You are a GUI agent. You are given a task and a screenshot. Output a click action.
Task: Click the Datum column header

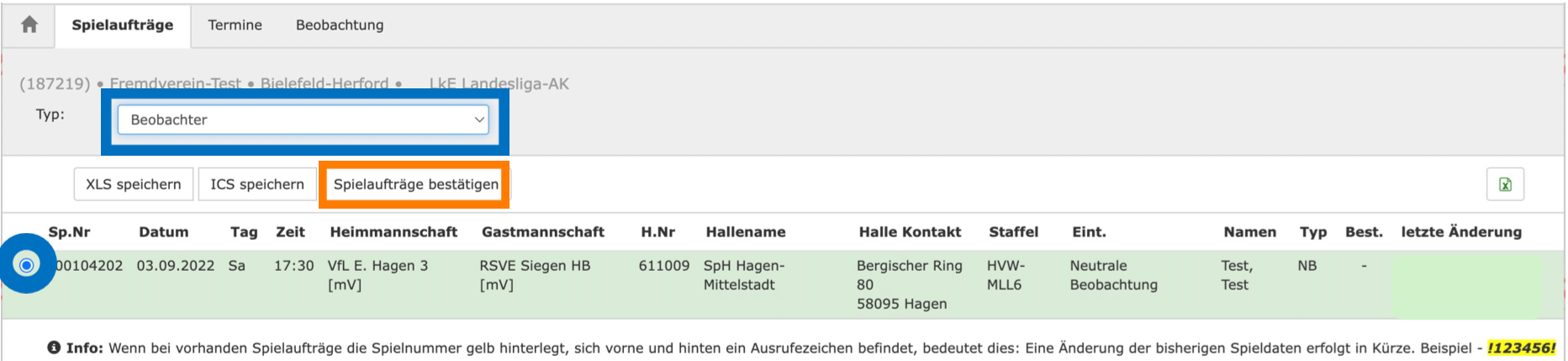tap(163, 232)
